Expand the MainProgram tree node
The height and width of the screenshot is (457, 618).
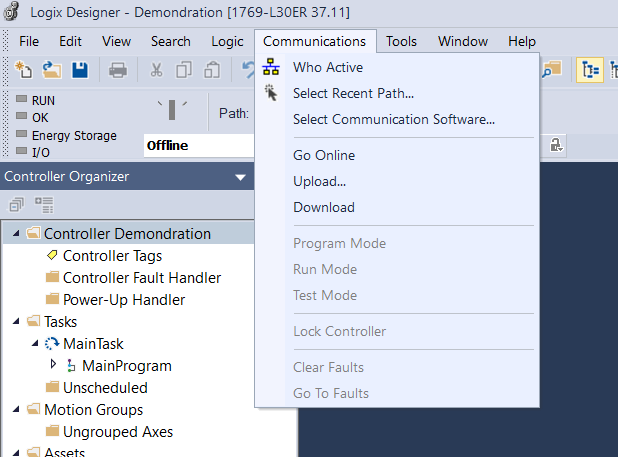click(x=54, y=365)
